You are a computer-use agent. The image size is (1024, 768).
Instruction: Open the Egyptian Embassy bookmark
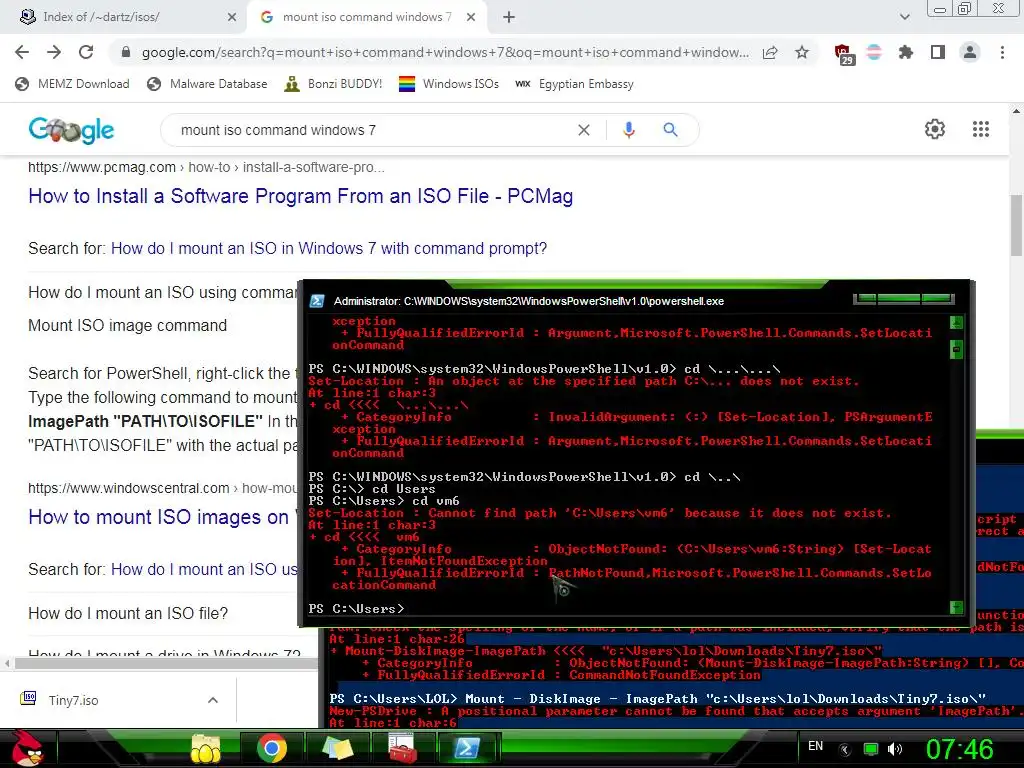click(574, 84)
